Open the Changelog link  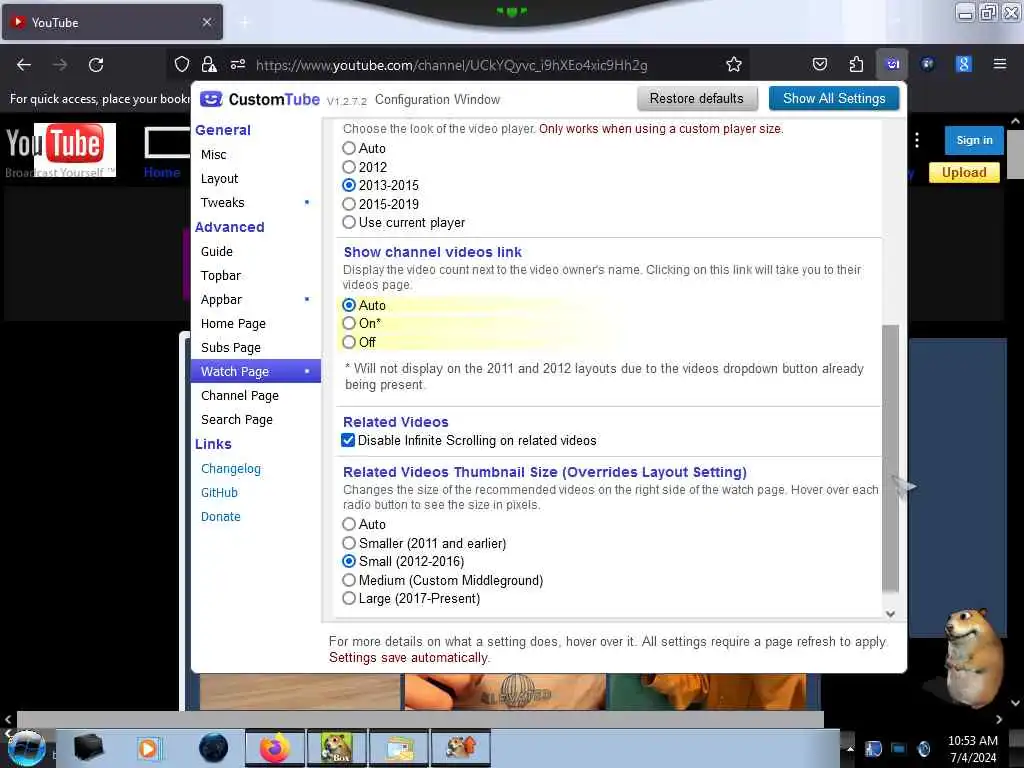pos(231,470)
